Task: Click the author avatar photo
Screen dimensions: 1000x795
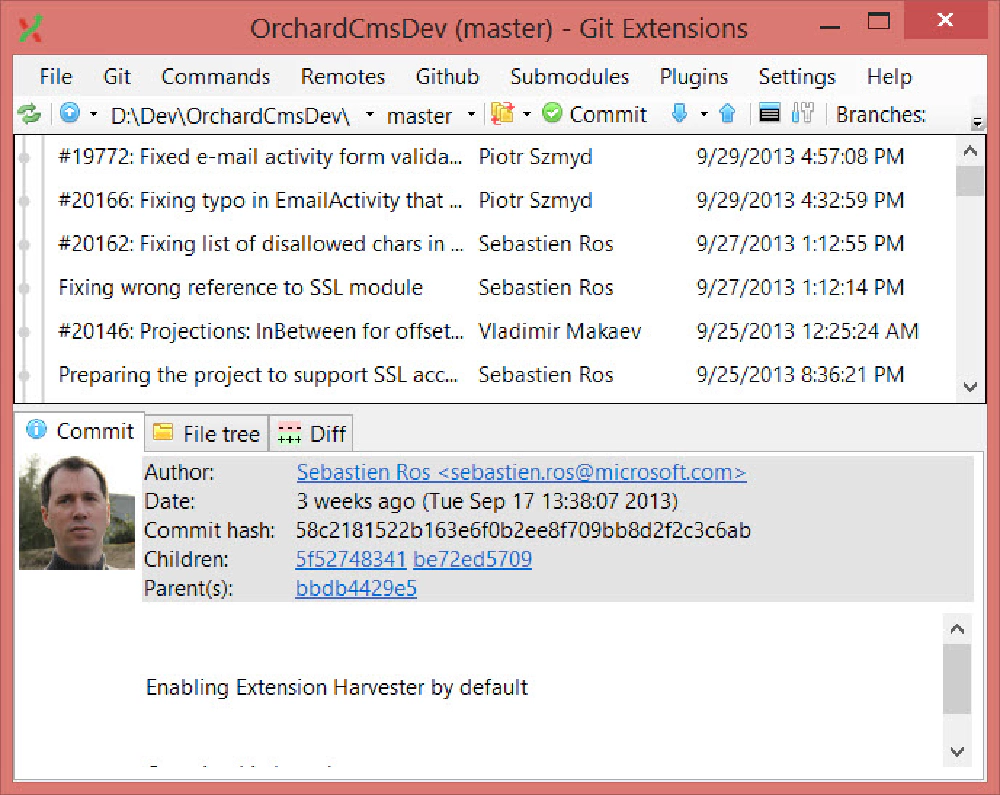Action: [77, 512]
